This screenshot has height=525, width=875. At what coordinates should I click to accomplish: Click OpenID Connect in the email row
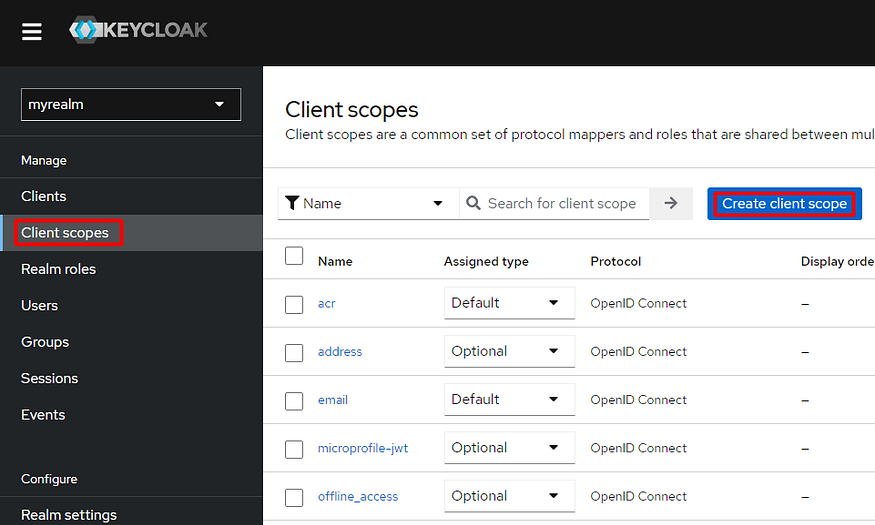click(x=638, y=400)
